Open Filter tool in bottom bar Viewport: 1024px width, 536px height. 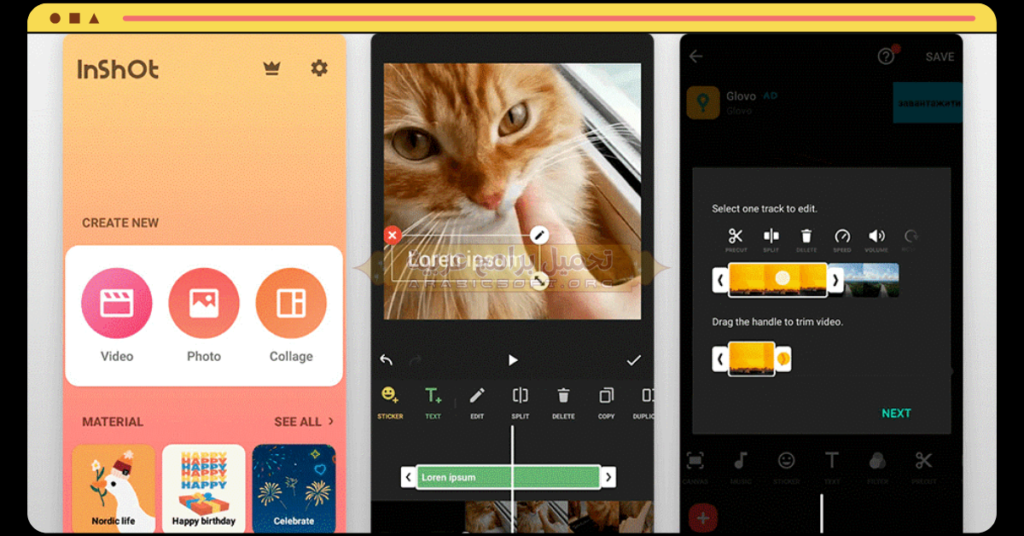pos(878,467)
